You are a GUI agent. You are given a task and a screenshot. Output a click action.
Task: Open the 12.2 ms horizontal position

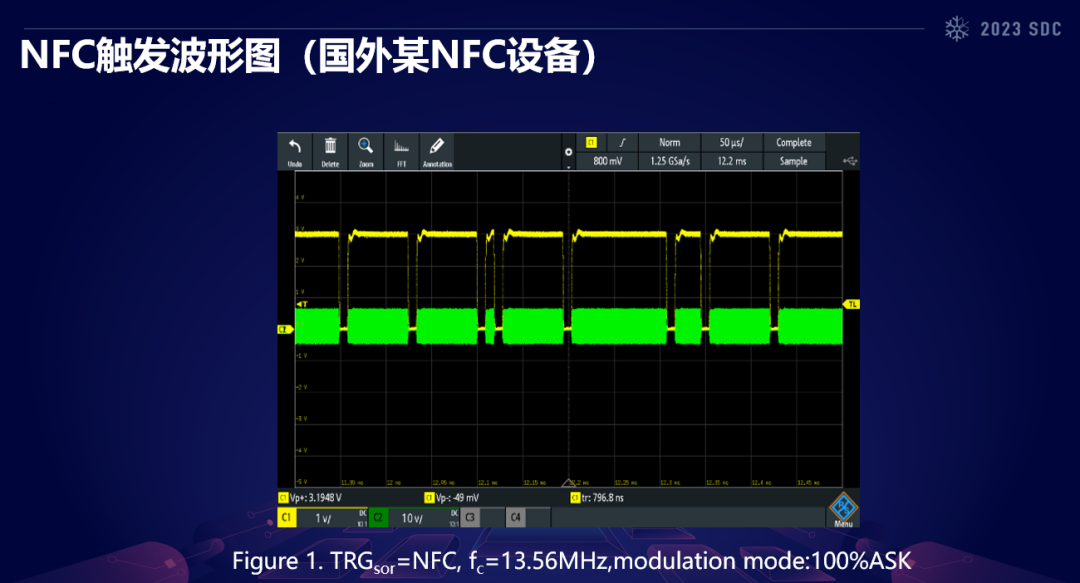pyautogui.click(x=731, y=161)
